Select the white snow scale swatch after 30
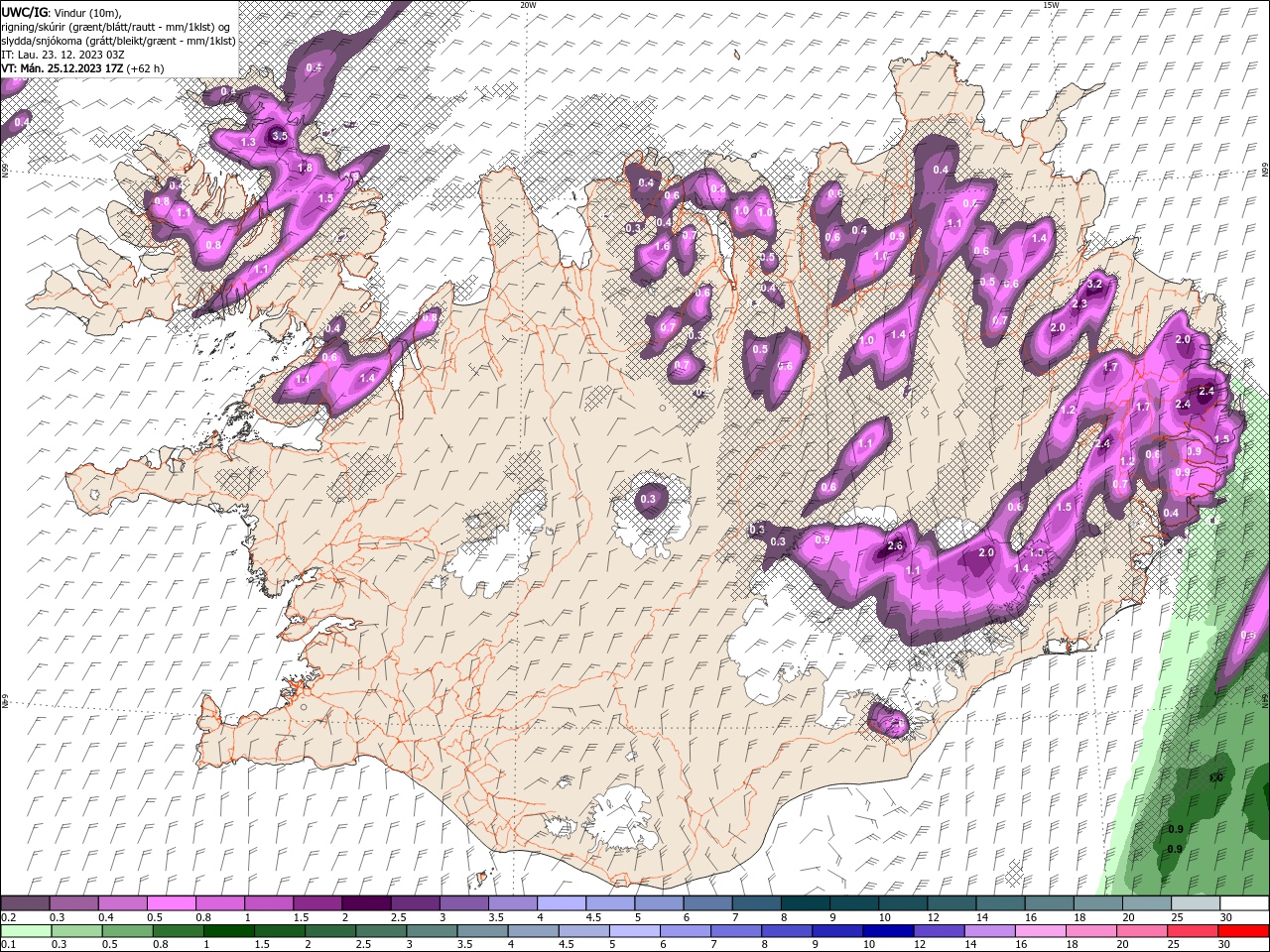 (1245, 903)
